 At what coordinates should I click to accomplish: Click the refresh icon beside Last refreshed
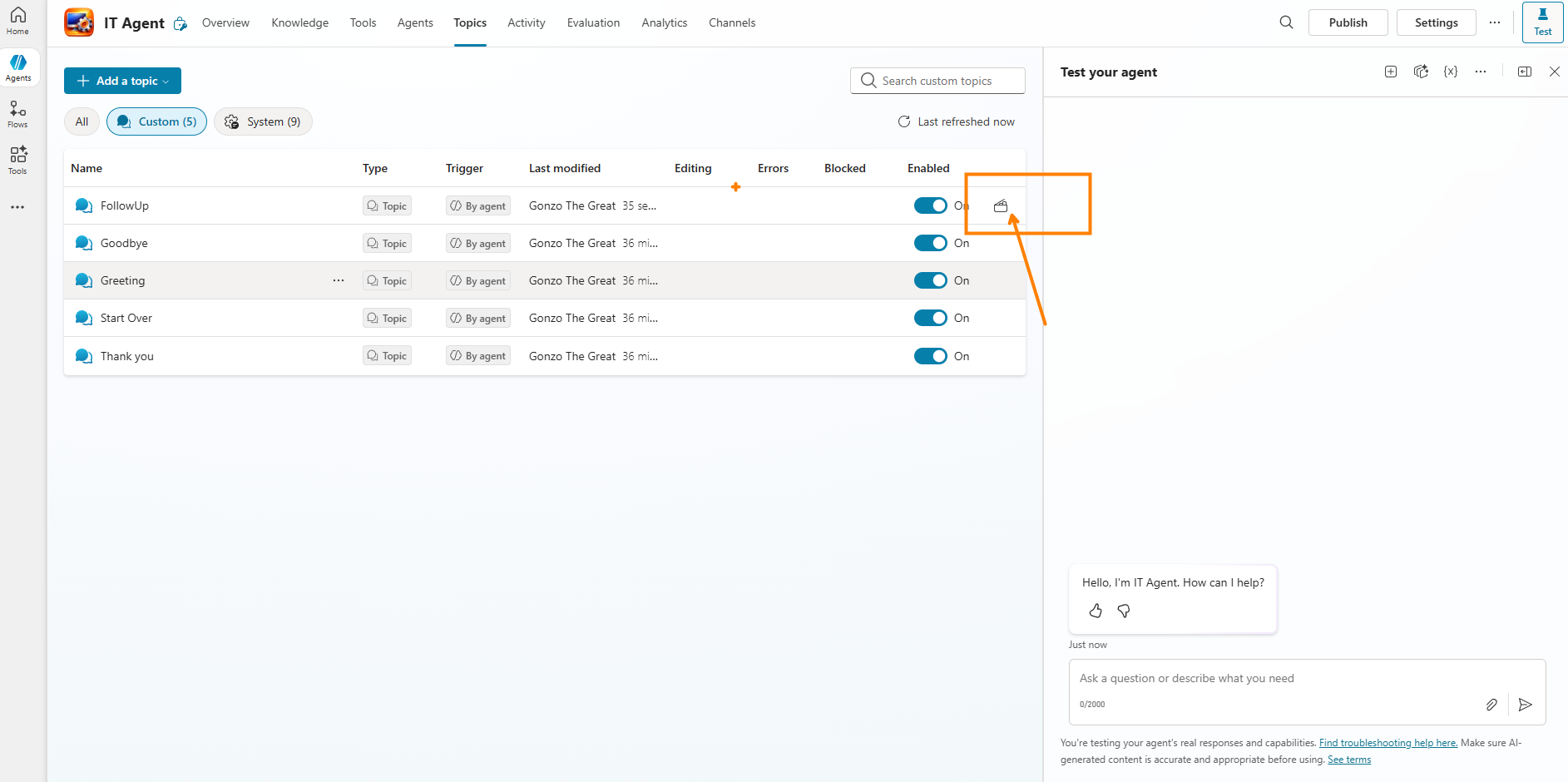904,121
